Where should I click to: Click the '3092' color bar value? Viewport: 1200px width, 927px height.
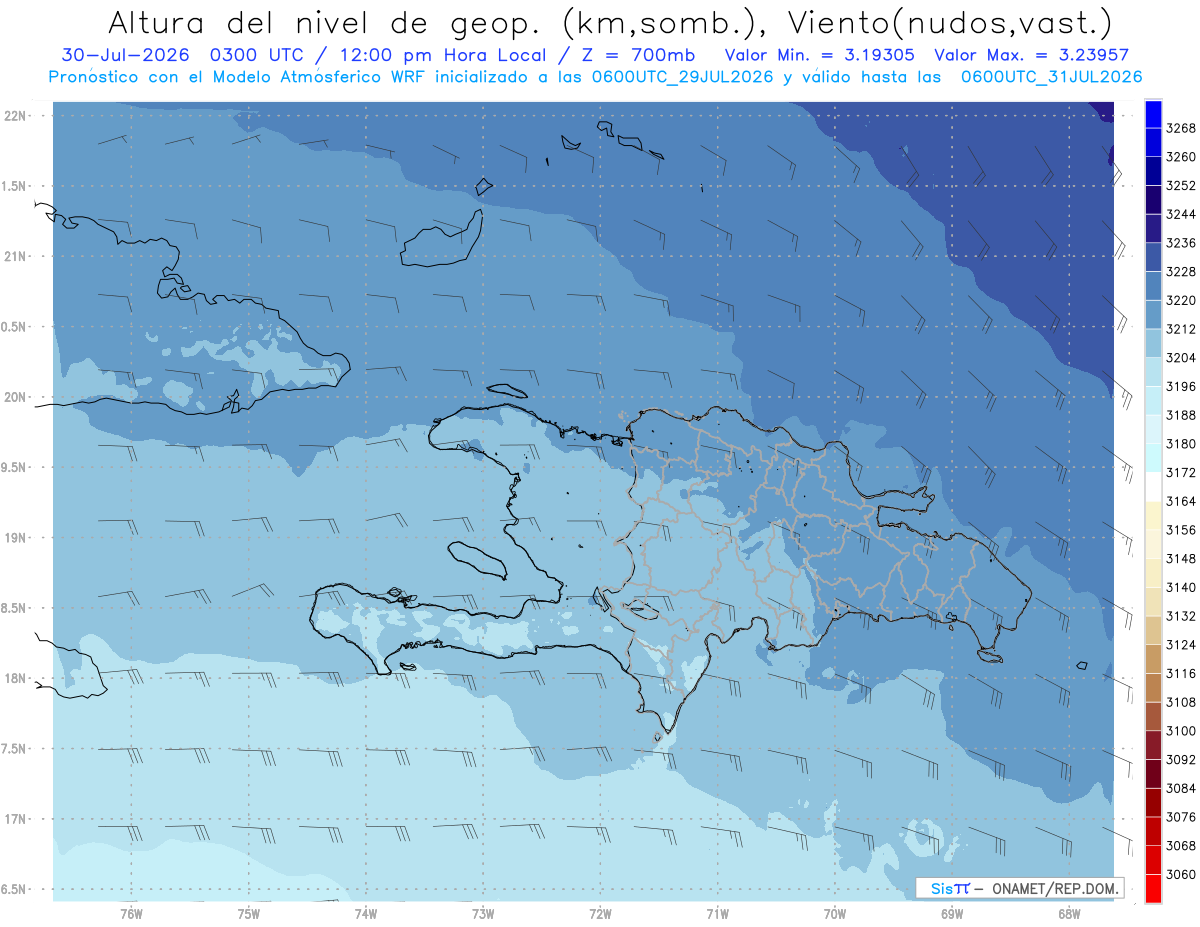(x=1181, y=760)
